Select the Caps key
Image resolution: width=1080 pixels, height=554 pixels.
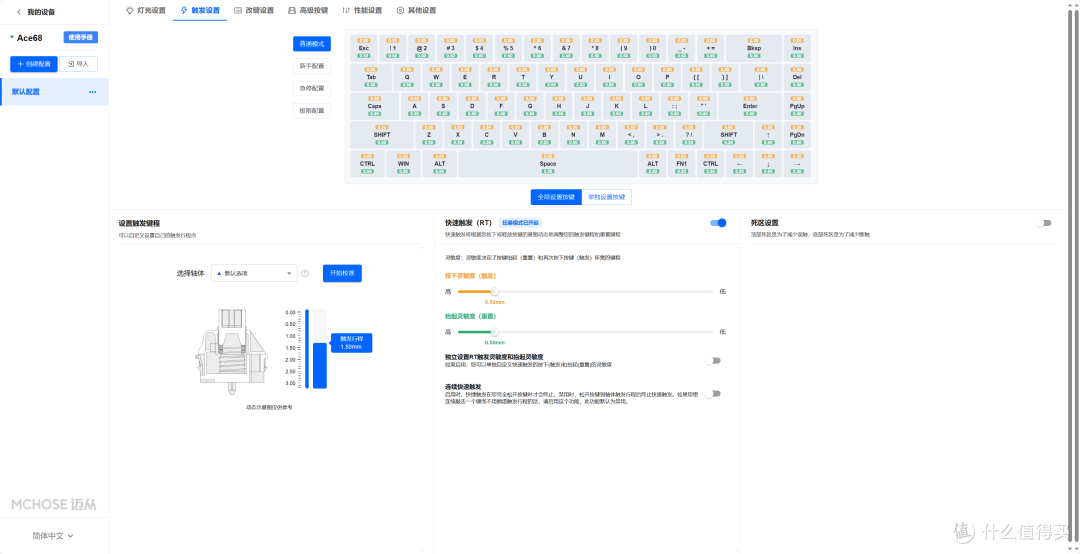[x=375, y=106]
